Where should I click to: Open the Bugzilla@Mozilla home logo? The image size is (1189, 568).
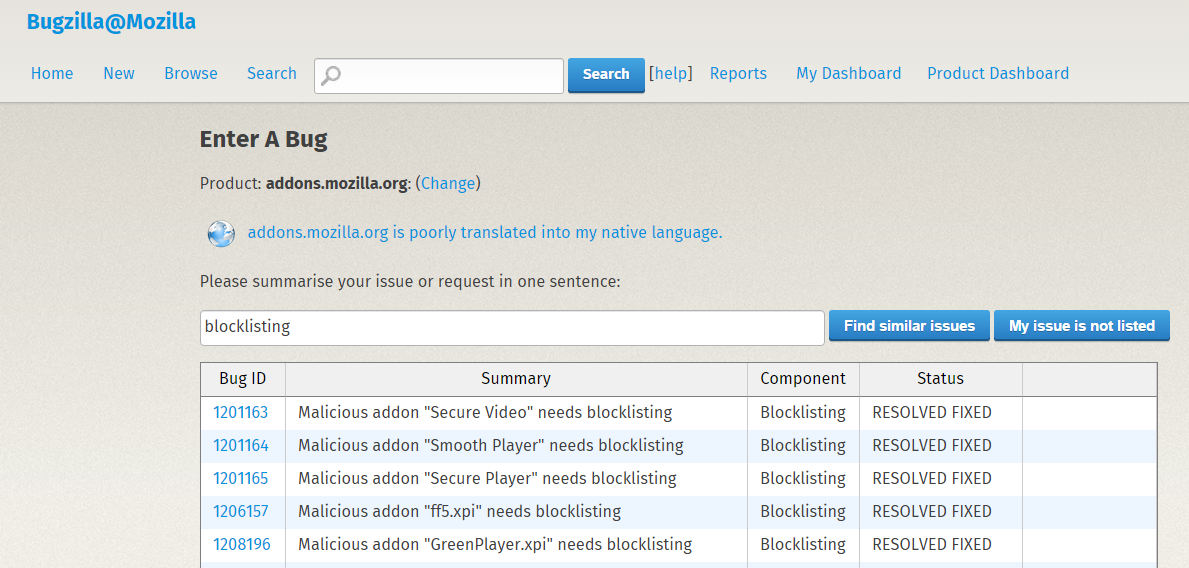pos(111,22)
